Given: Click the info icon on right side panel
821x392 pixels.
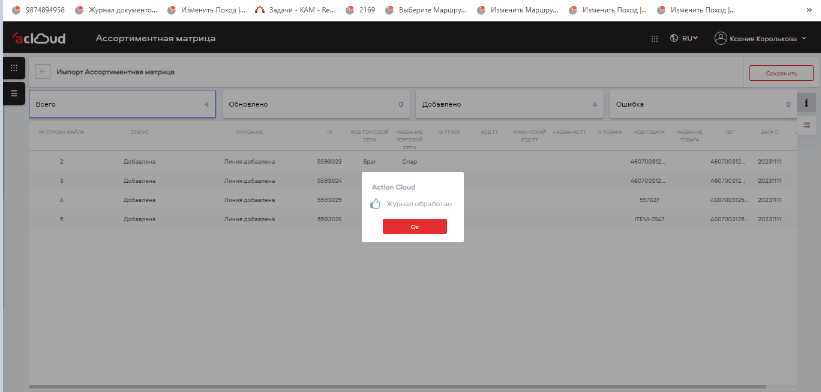Looking at the screenshot, I should (x=806, y=103).
